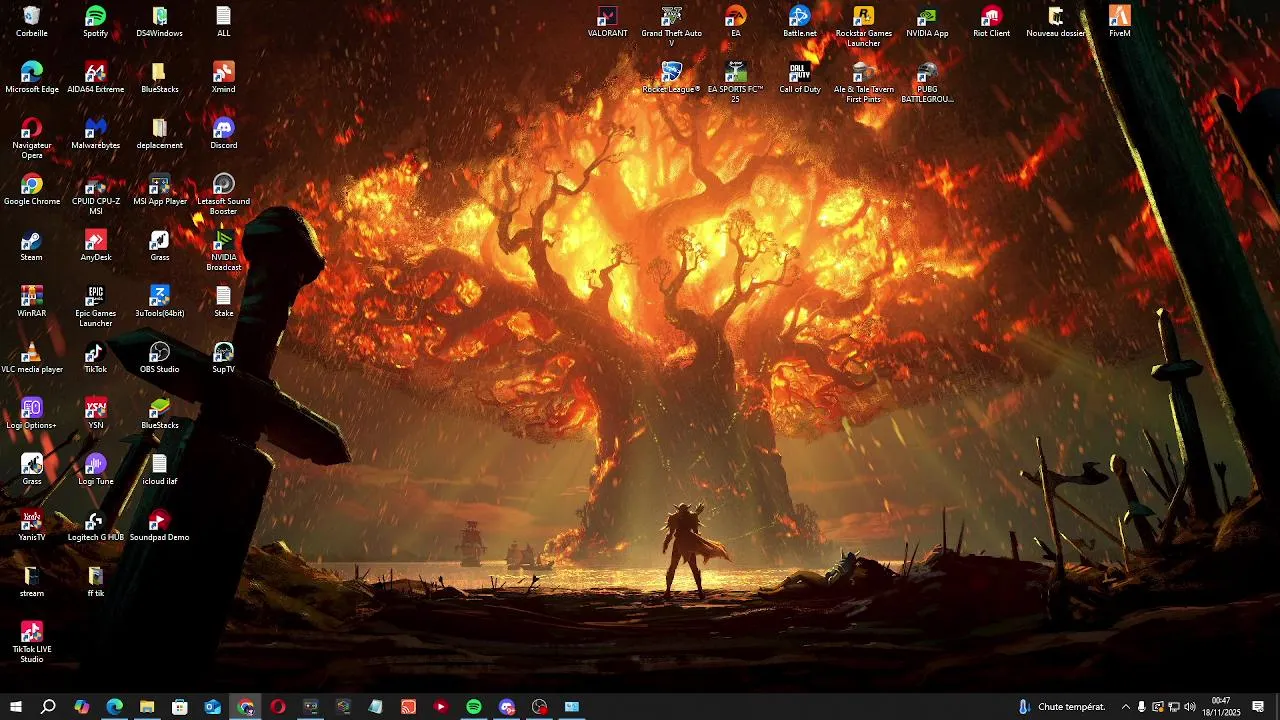Select the YSN desktop icon
The image size is (1280, 720).
[96, 414]
